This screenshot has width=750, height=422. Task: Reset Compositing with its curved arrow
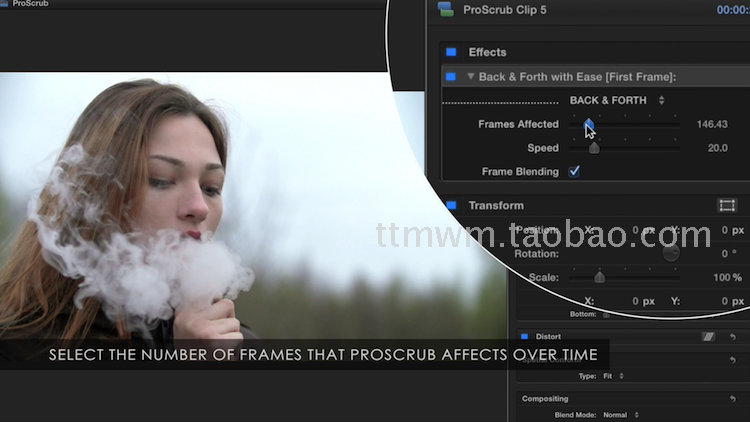coord(733,399)
